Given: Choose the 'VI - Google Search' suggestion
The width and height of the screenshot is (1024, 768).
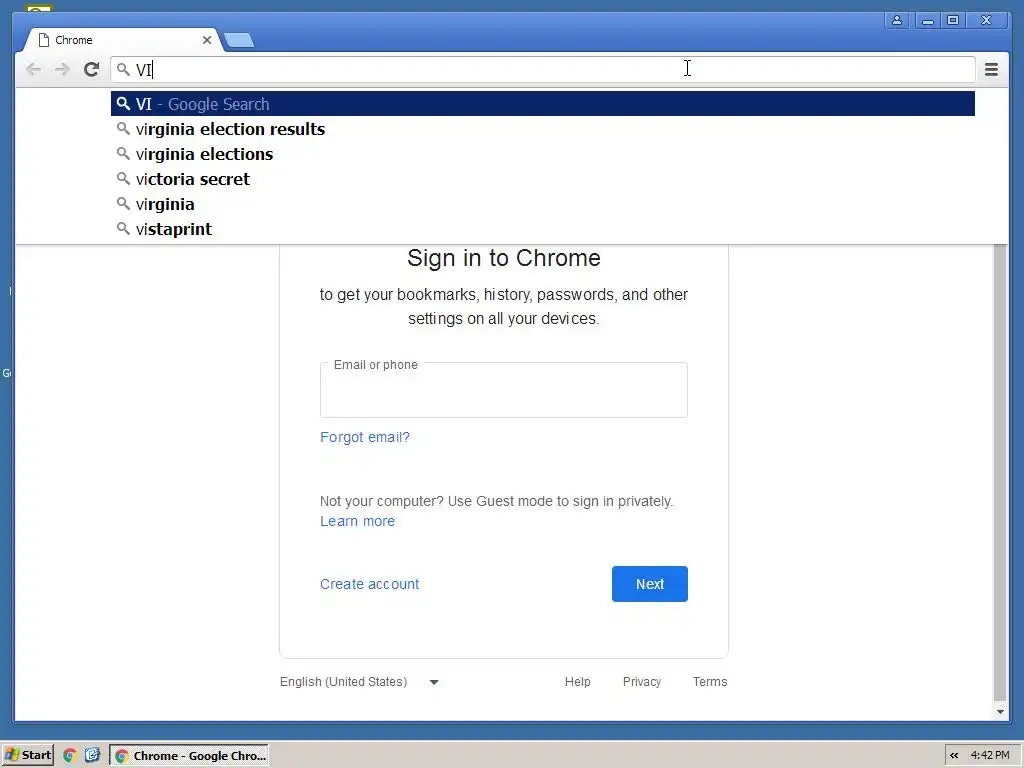Looking at the screenshot, I should [542, 104].
